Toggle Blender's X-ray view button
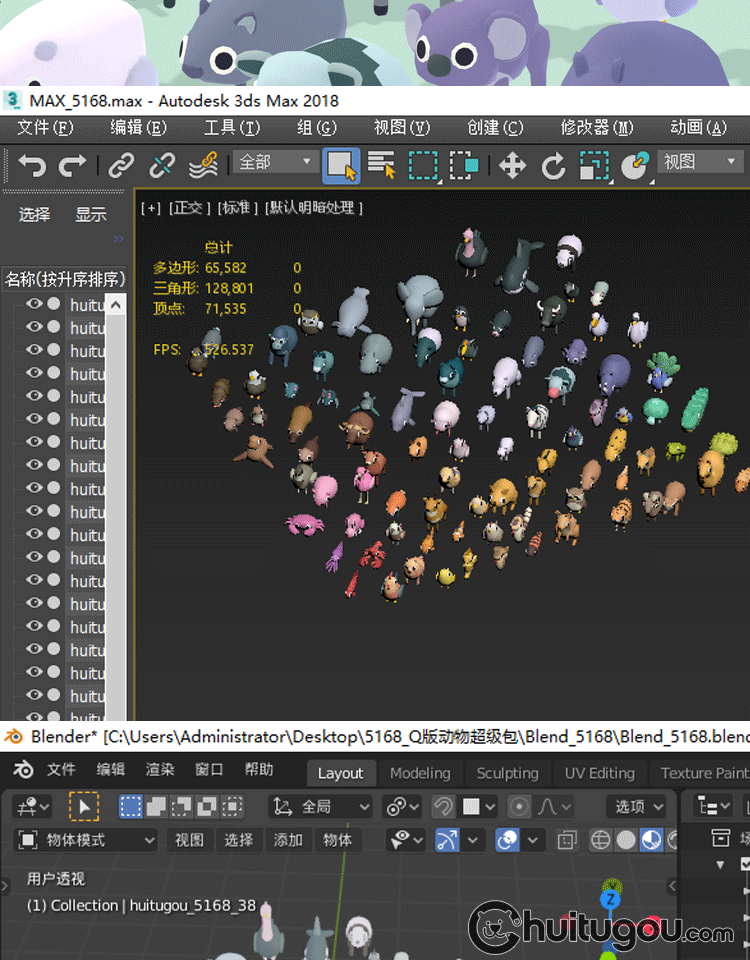The height and width of the screenshot is (960, 750). pyautogui.click(x=567, y=840)
